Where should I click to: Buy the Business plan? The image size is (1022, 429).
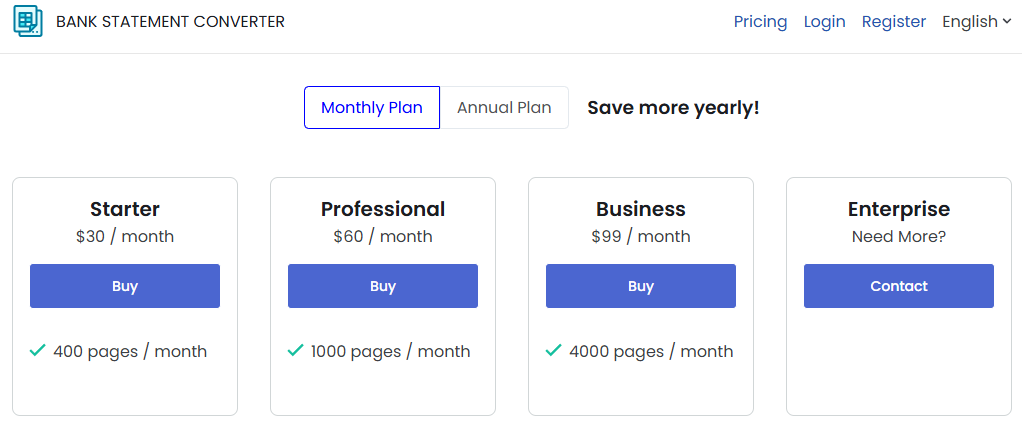[x=641, y=286]
